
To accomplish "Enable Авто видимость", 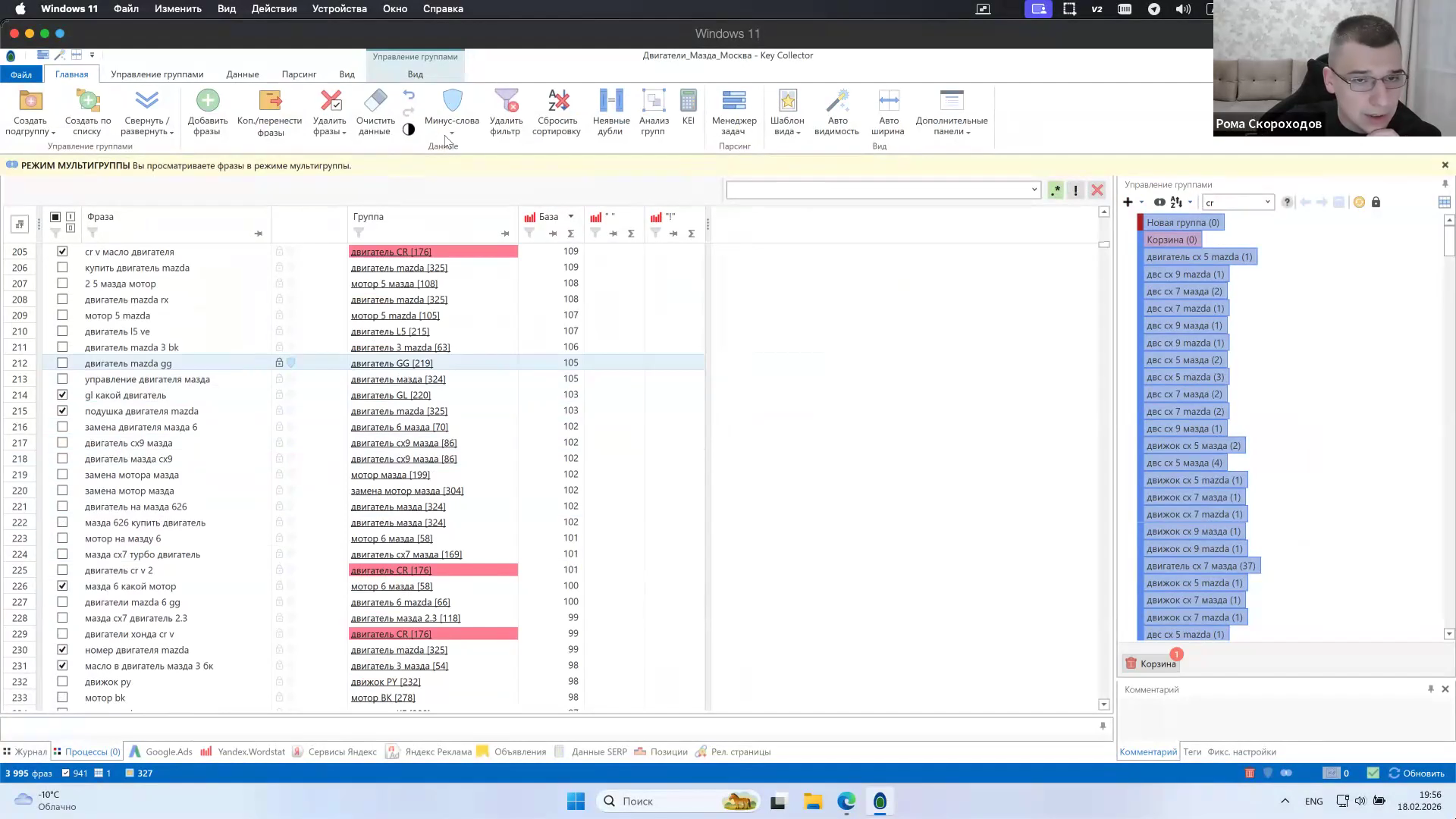I will coord(837,112).
